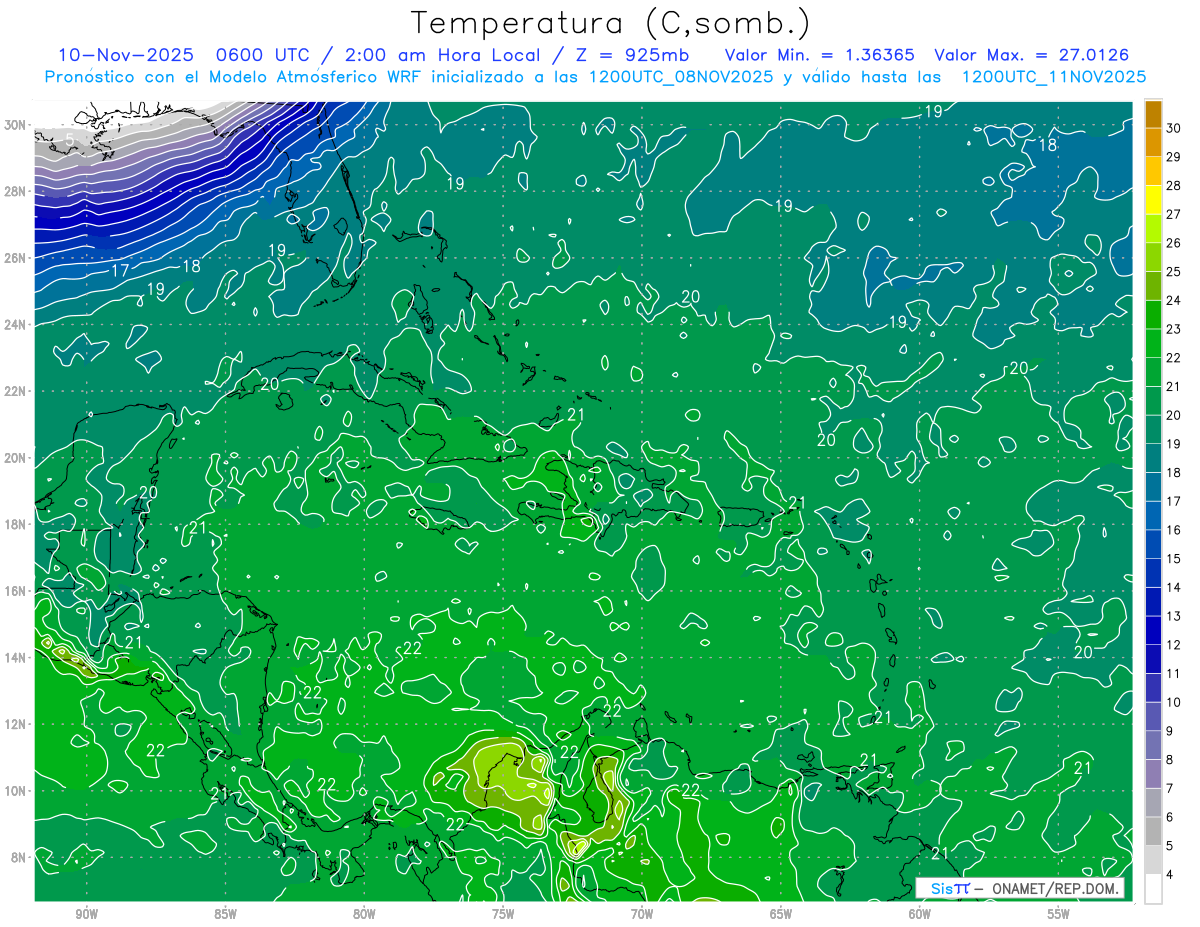Click the "17" contour label on the map
Viewport: 1200px width, 927px height.
(x=120, y=270)
